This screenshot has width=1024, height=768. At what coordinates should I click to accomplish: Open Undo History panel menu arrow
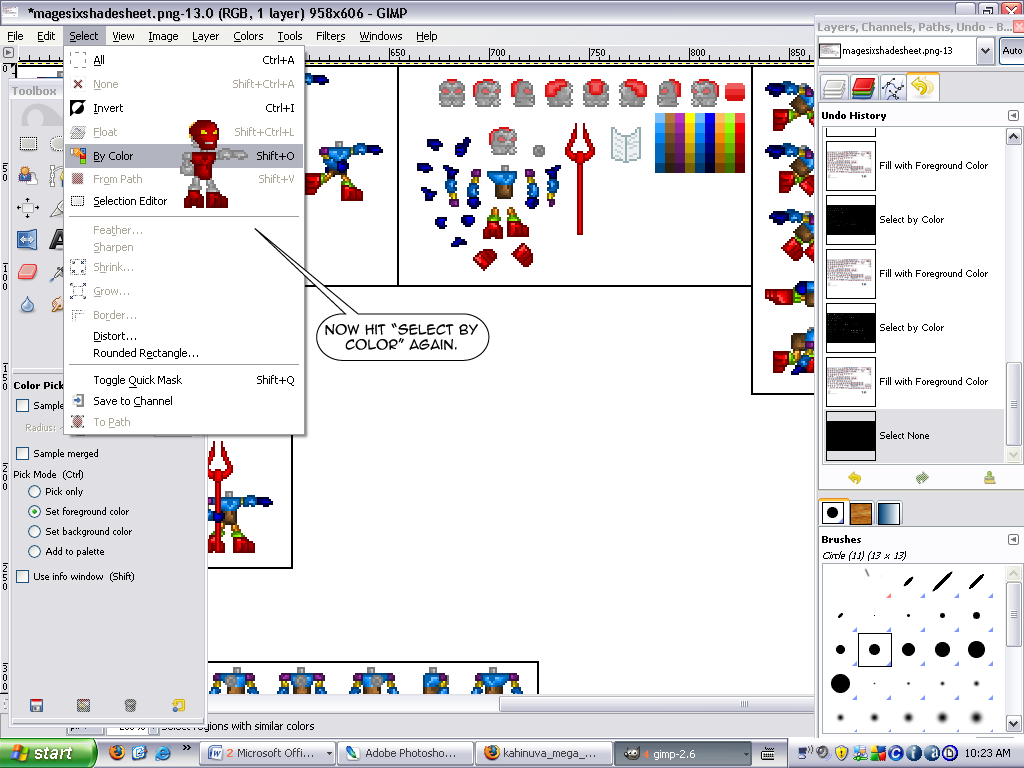[1013, 116]
